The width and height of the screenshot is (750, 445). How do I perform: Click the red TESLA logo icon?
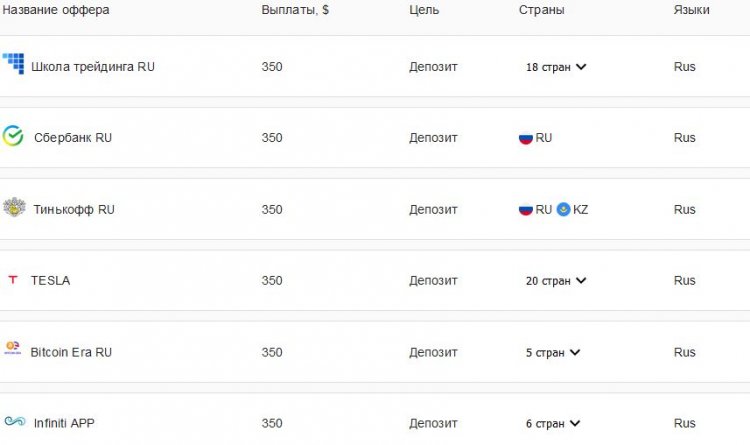(x=13, y=280)
